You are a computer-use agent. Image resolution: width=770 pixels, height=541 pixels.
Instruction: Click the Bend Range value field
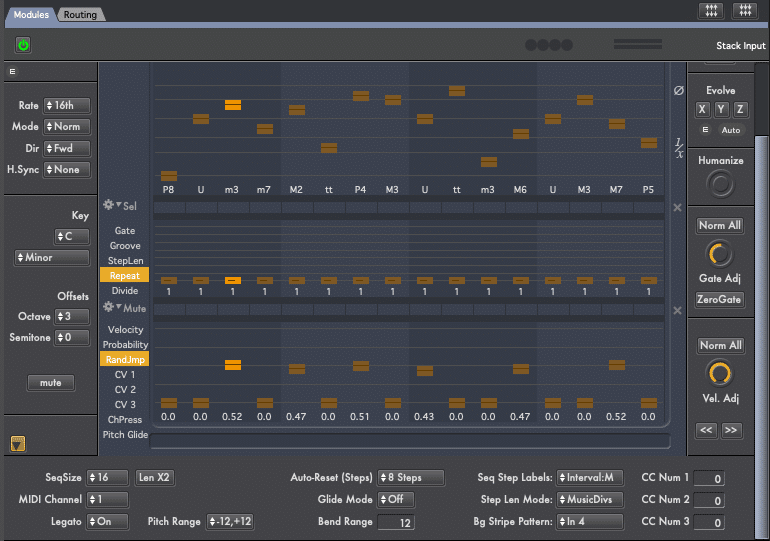pos(396,522)
